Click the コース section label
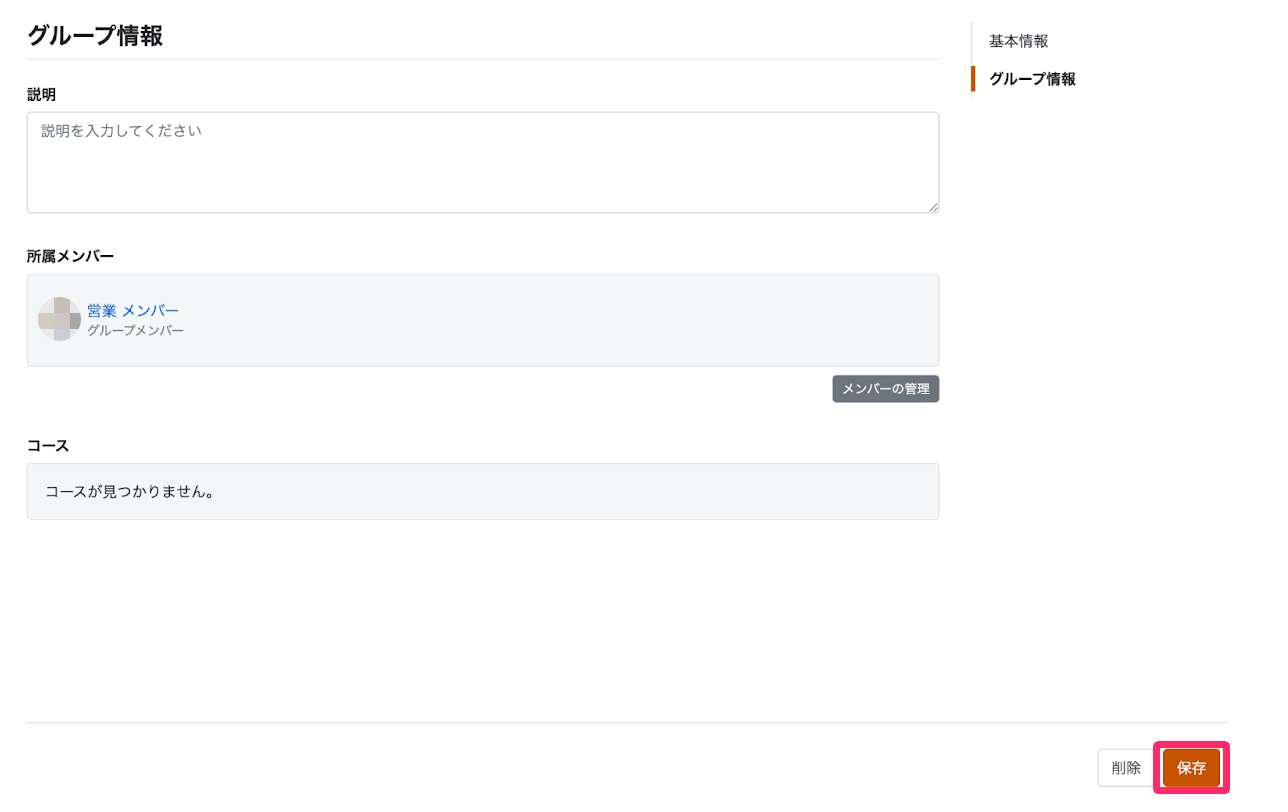Image resolution: width=1288 pixels, height=812 pixels. coord(48,445)
